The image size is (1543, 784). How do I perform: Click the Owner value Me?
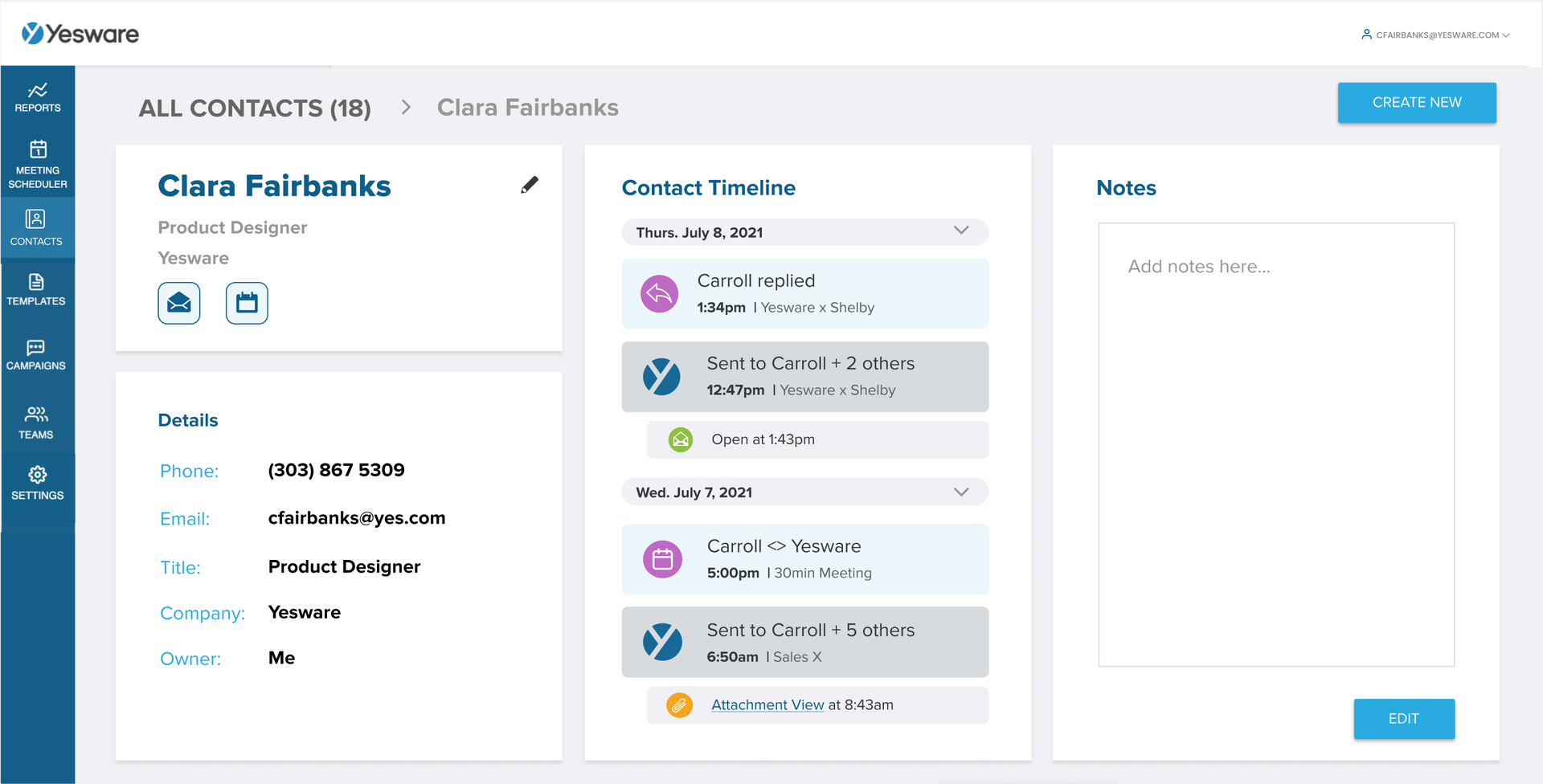[281, 658]
